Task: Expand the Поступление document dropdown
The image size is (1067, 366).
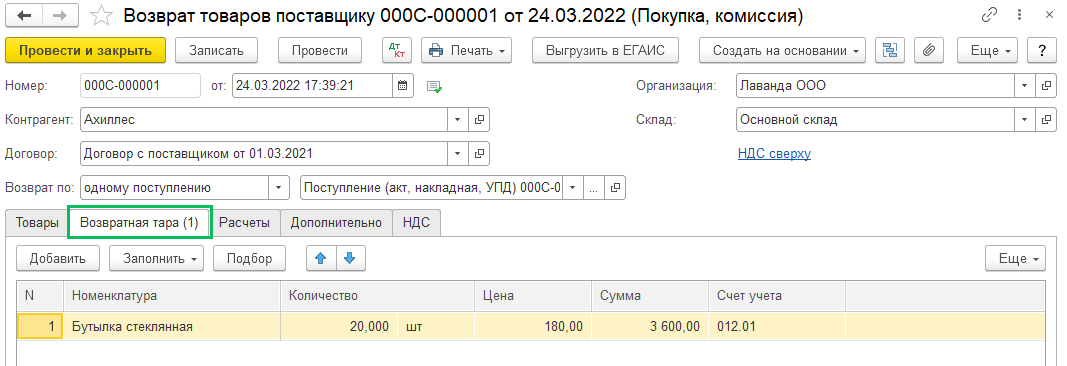Action: click(573, 187)
